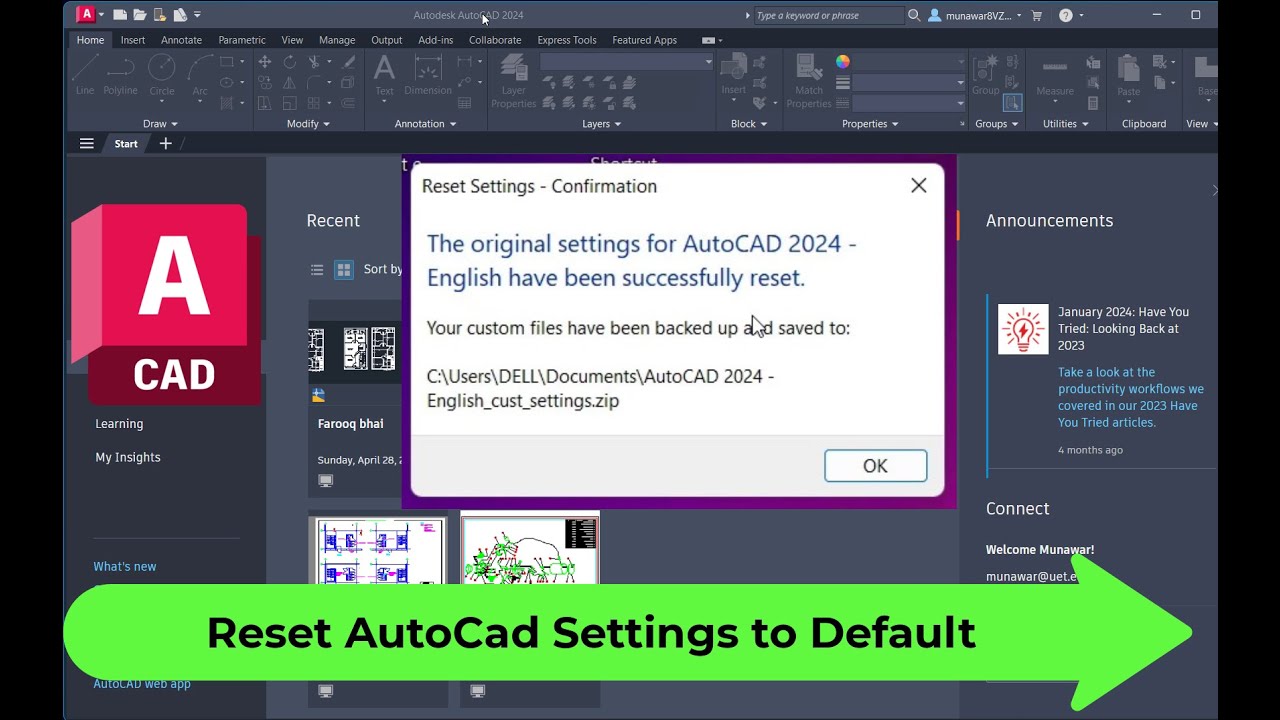Click the Help question mark icon
Image resolution: width=1280 pixels, height=720 pixels.
(1066, 15)
